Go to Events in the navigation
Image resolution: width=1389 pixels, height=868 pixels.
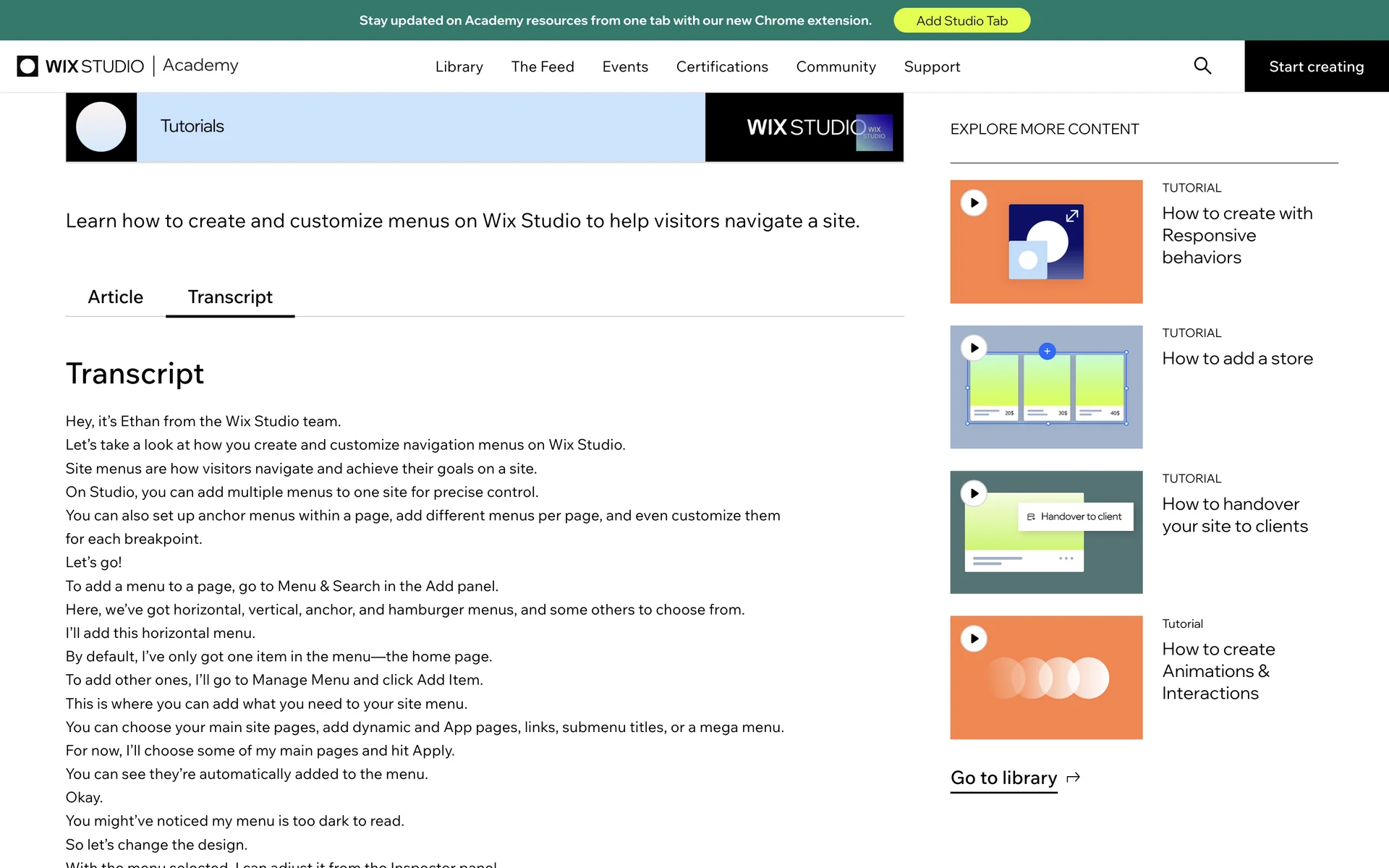(625, 67)
